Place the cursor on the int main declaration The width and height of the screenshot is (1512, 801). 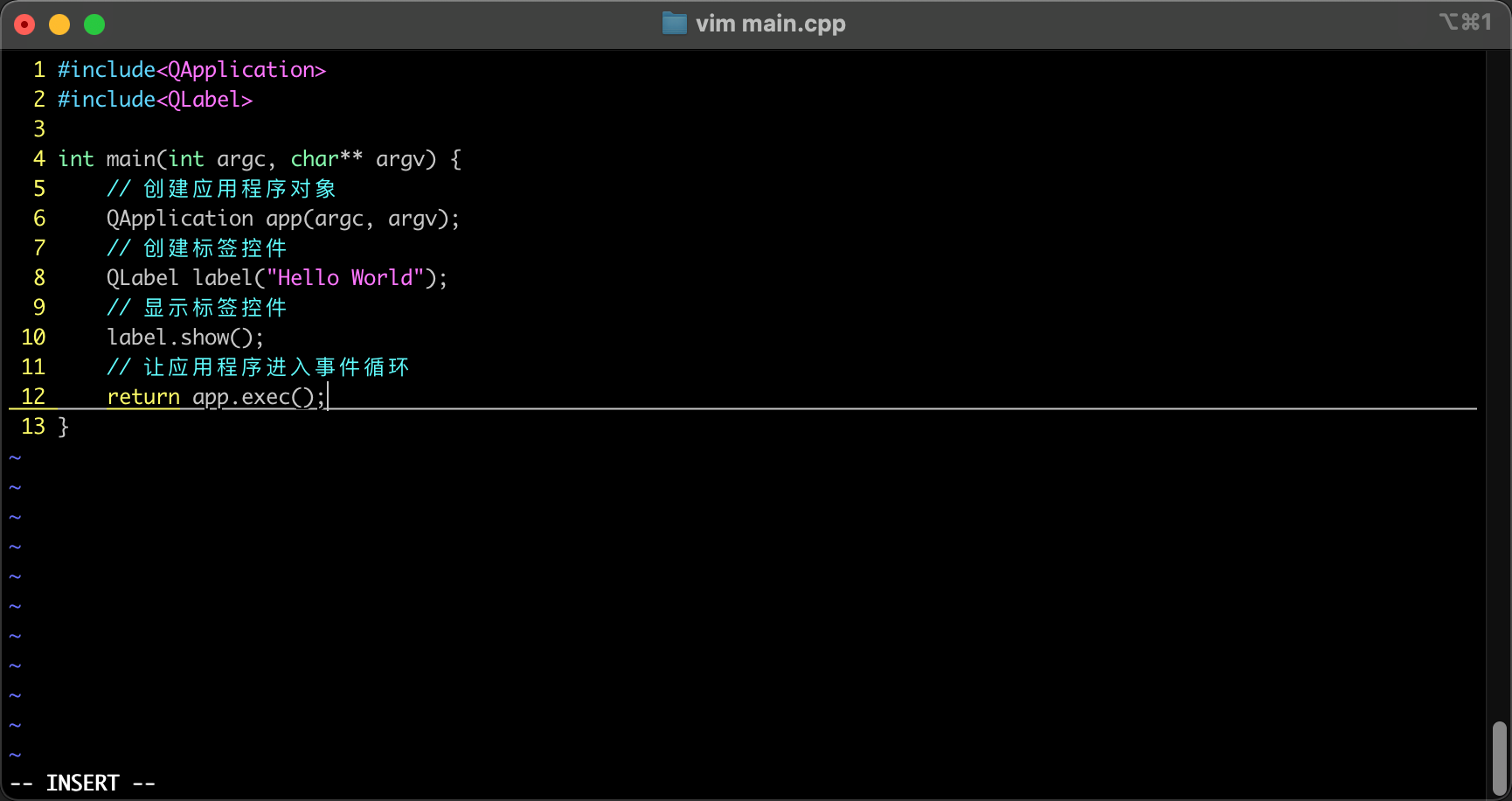click(260, 159)
